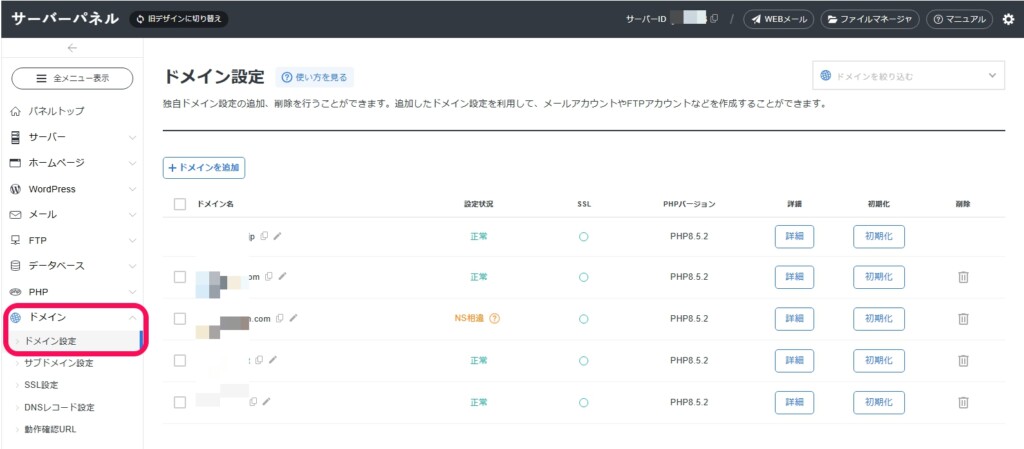Image resolution: width=1024 pixels, height=449 pixels.
Task: Check the box in row above NS相違
Action: tap(180, 277)
